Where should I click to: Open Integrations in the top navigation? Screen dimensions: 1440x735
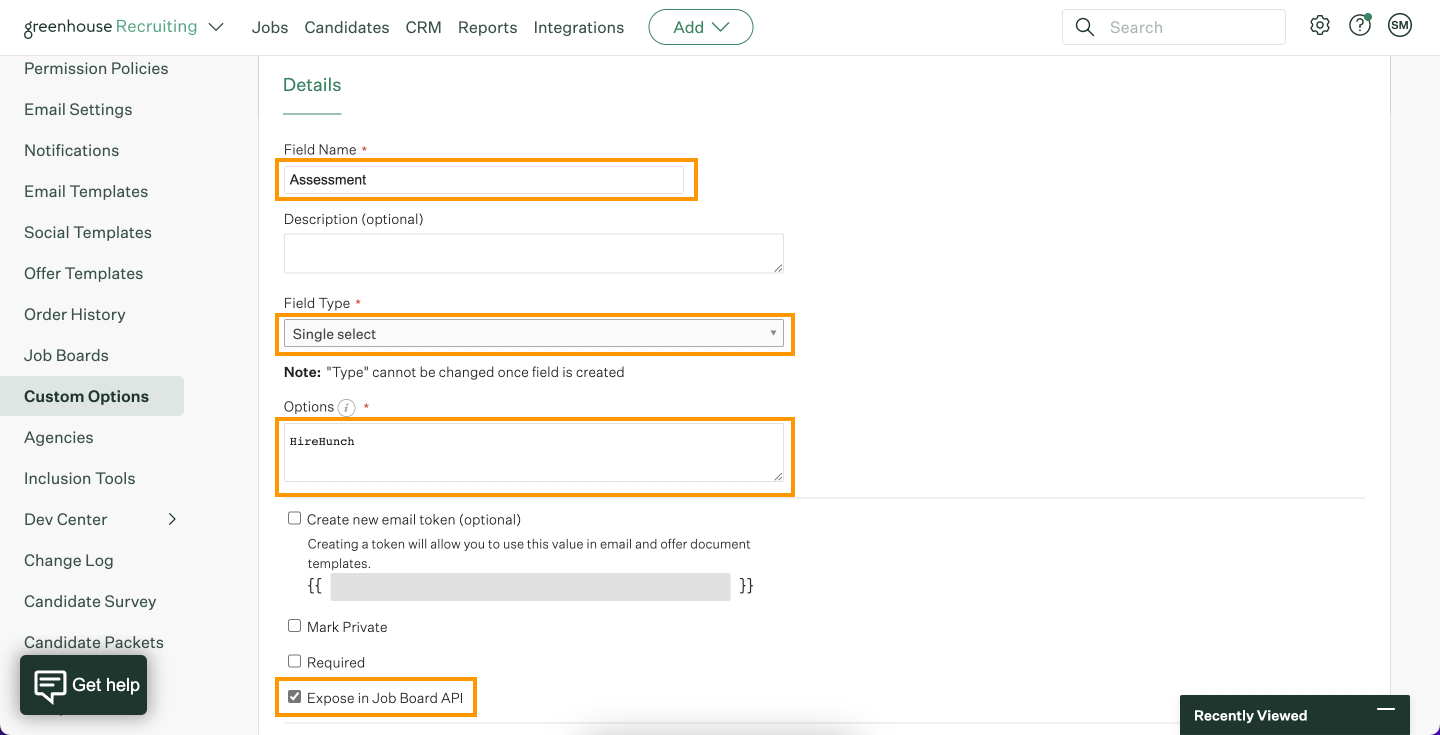point(579,28)
